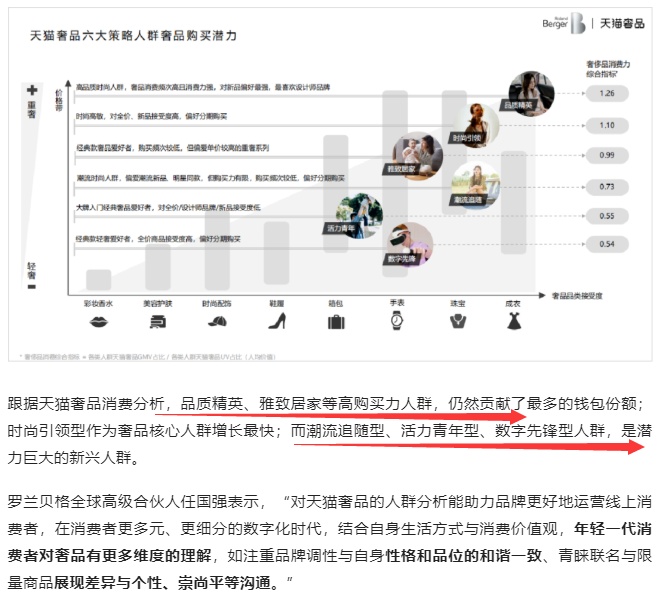Click the suitcase icon under 箱包

[336, 322]
